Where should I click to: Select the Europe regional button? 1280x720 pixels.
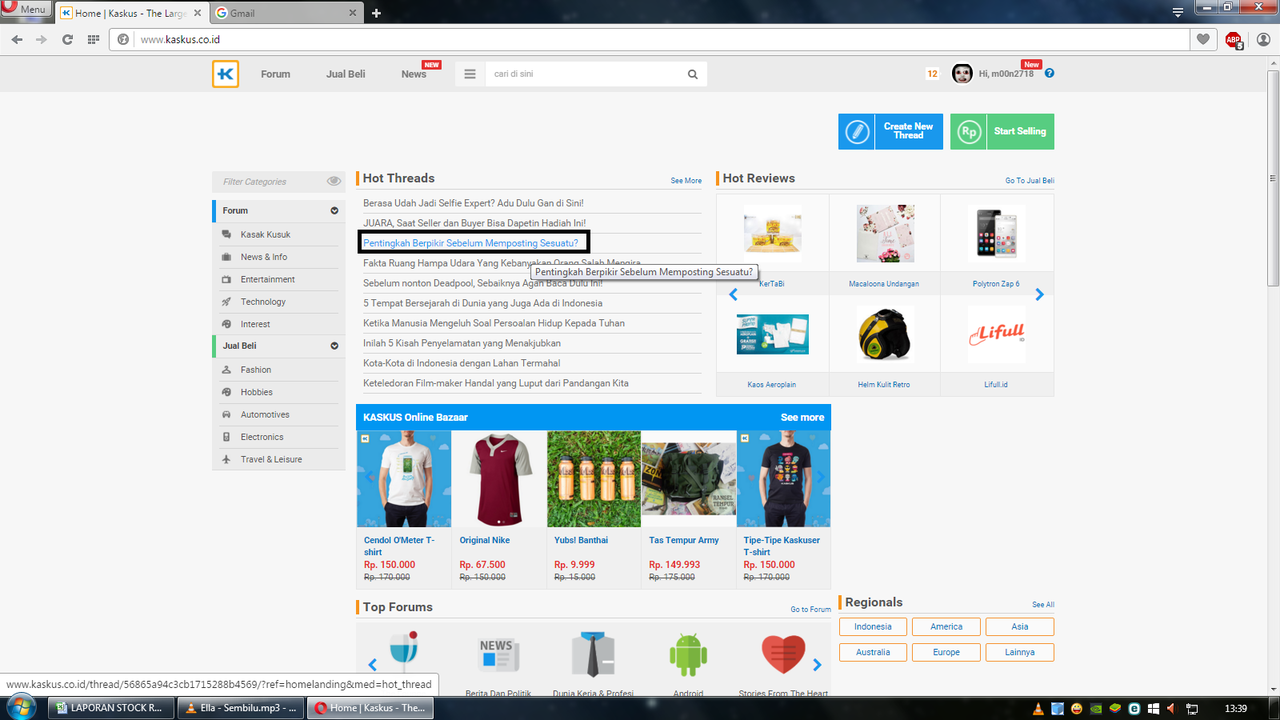click(x=946, y=652)
